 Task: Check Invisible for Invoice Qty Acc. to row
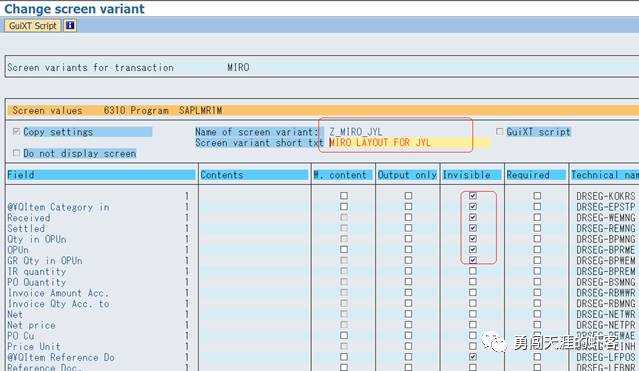pos(473,303)
